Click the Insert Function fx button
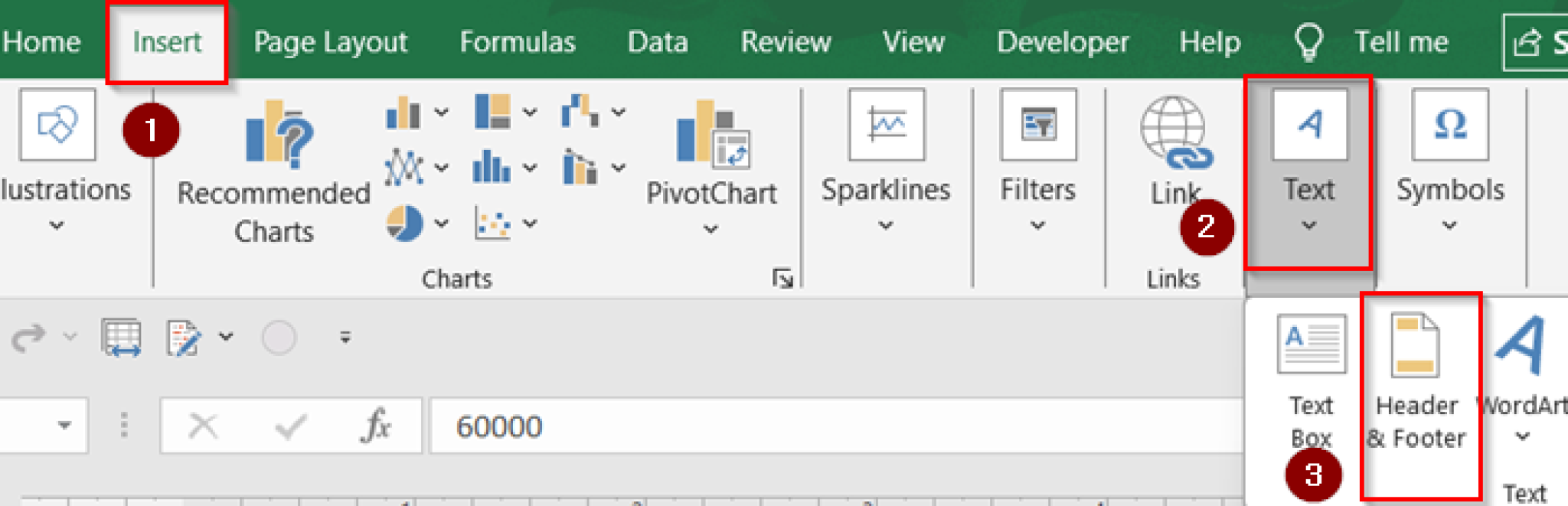The image size is (1568, 506). (376, 426)
